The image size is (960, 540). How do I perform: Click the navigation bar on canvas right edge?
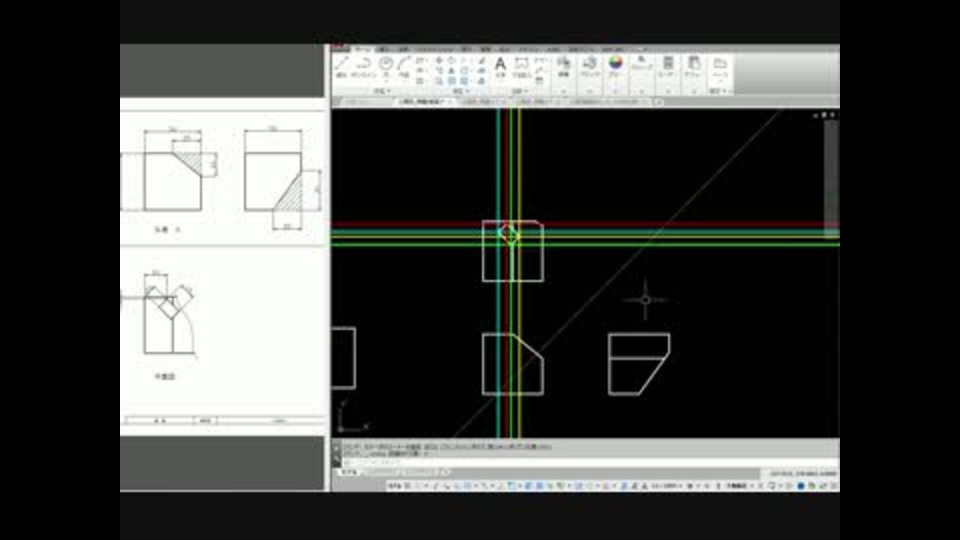click(x=831, y=179)
